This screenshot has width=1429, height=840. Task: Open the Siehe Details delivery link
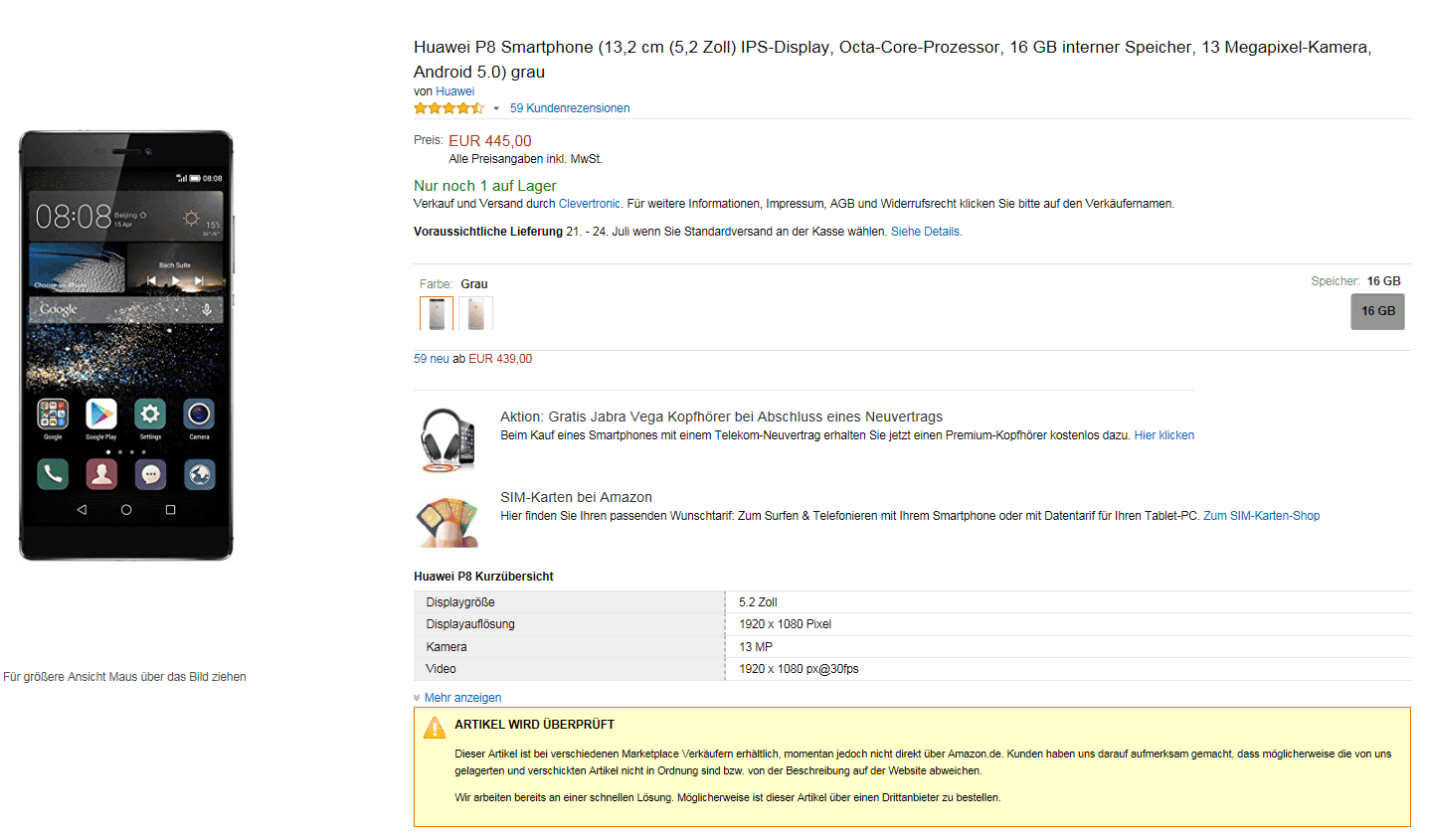pos(927,232)
